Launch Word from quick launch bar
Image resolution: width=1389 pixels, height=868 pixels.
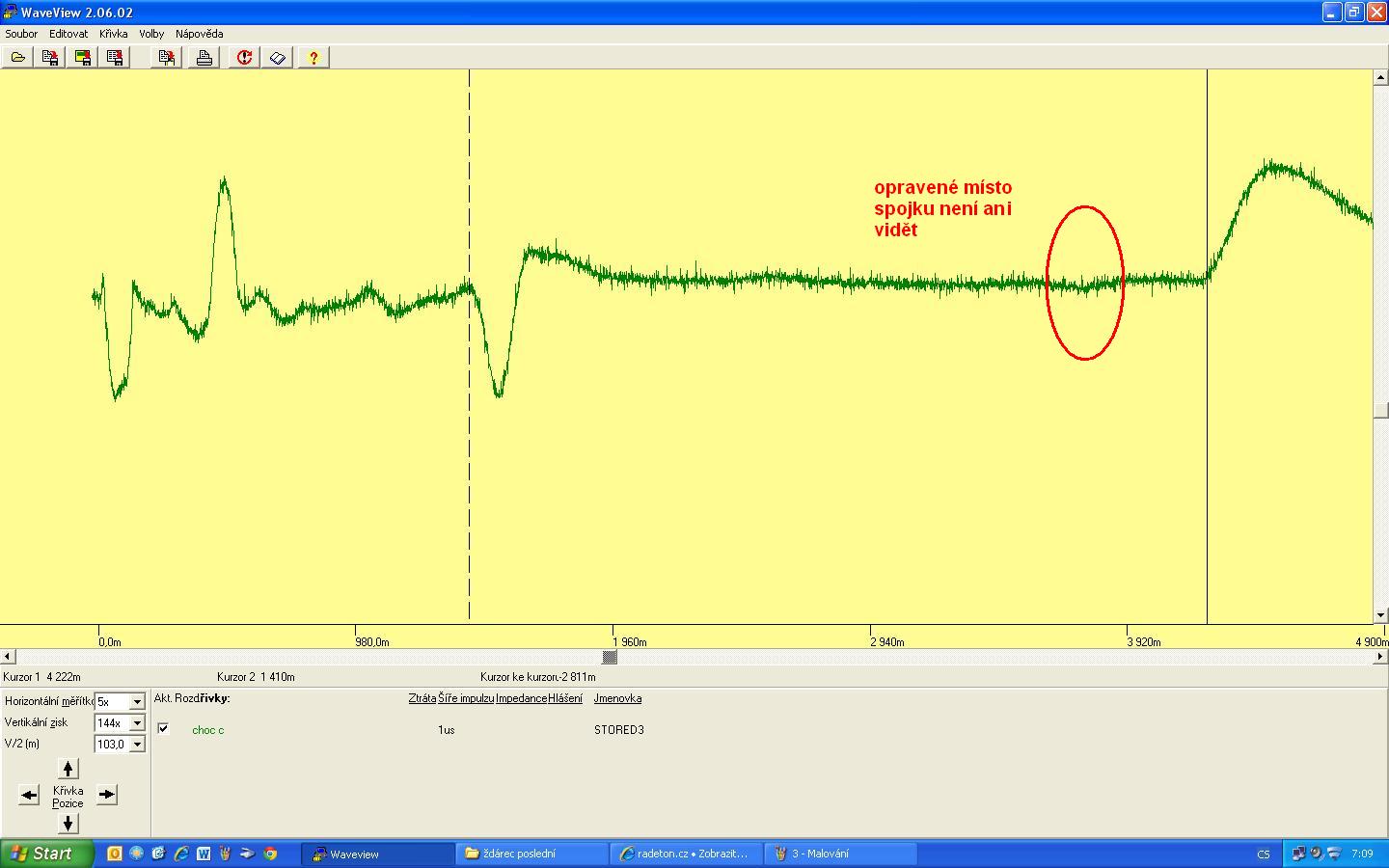(204, 854)
